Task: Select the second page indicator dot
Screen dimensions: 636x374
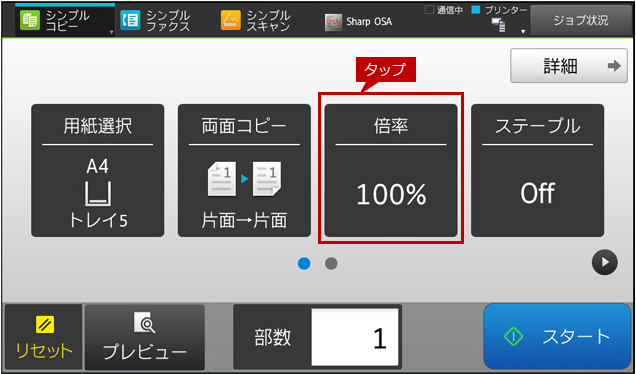Action: [x=331, y=264]
